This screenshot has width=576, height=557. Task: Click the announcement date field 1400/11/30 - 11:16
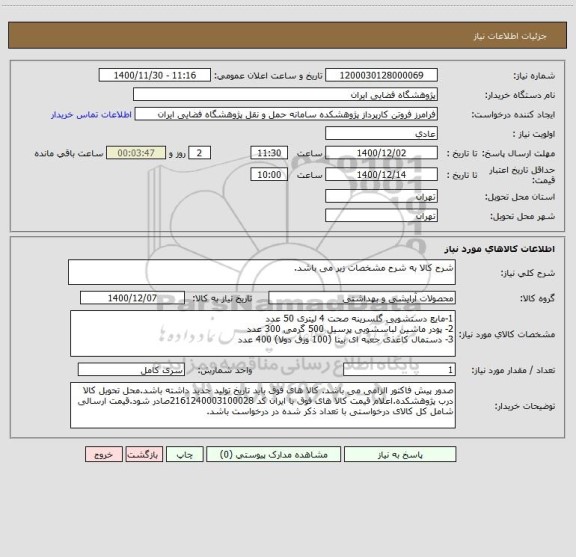(155, 75)
